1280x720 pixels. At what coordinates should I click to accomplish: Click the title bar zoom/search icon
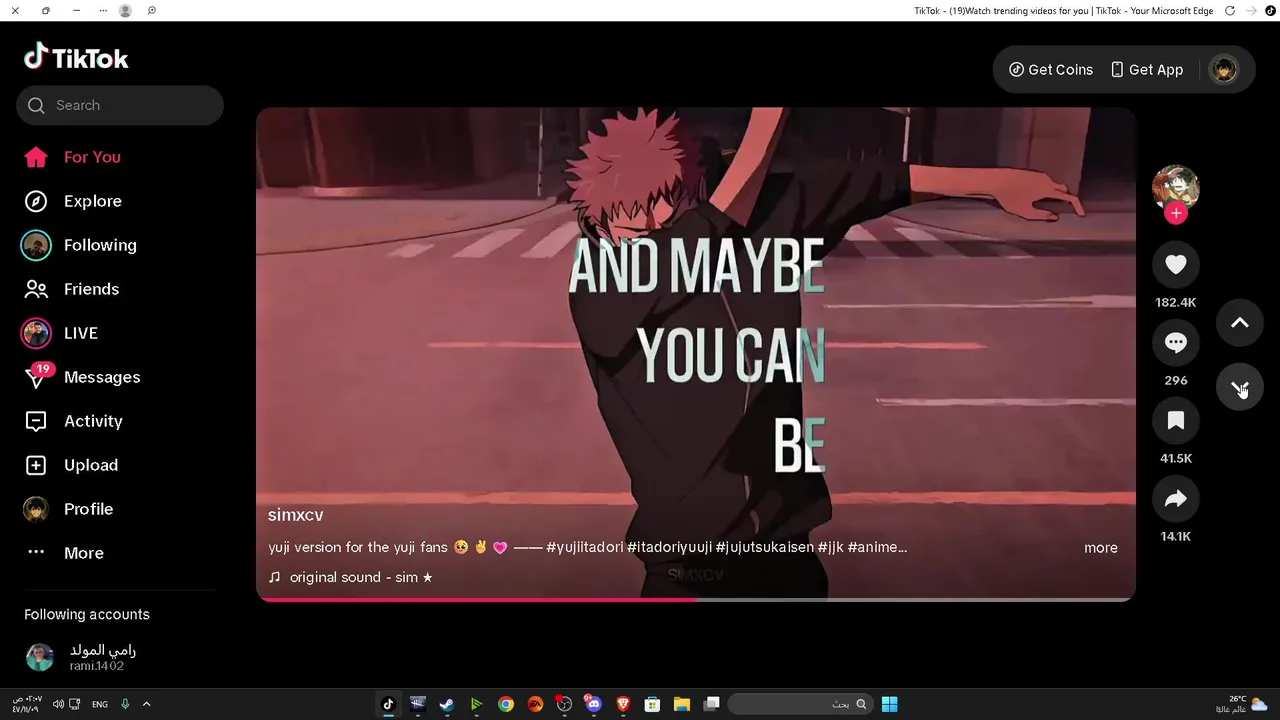point(152,10)
